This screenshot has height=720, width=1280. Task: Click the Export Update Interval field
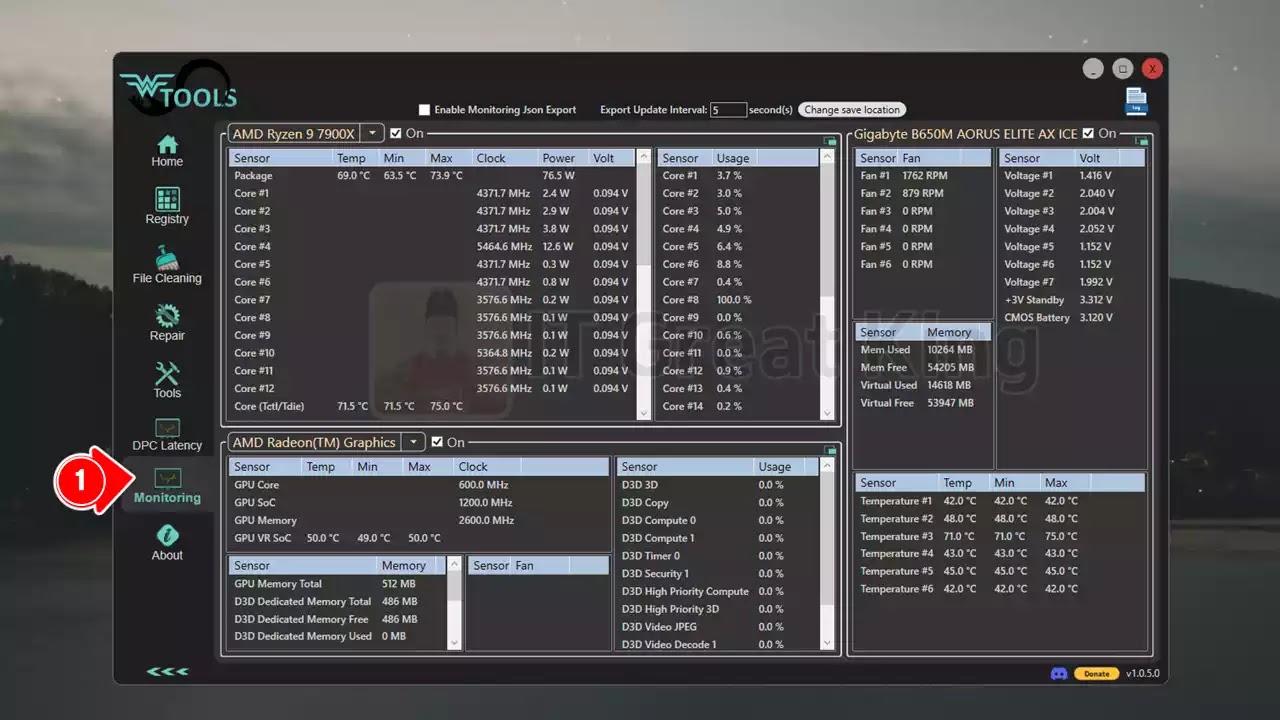click(x=728, y=110)
